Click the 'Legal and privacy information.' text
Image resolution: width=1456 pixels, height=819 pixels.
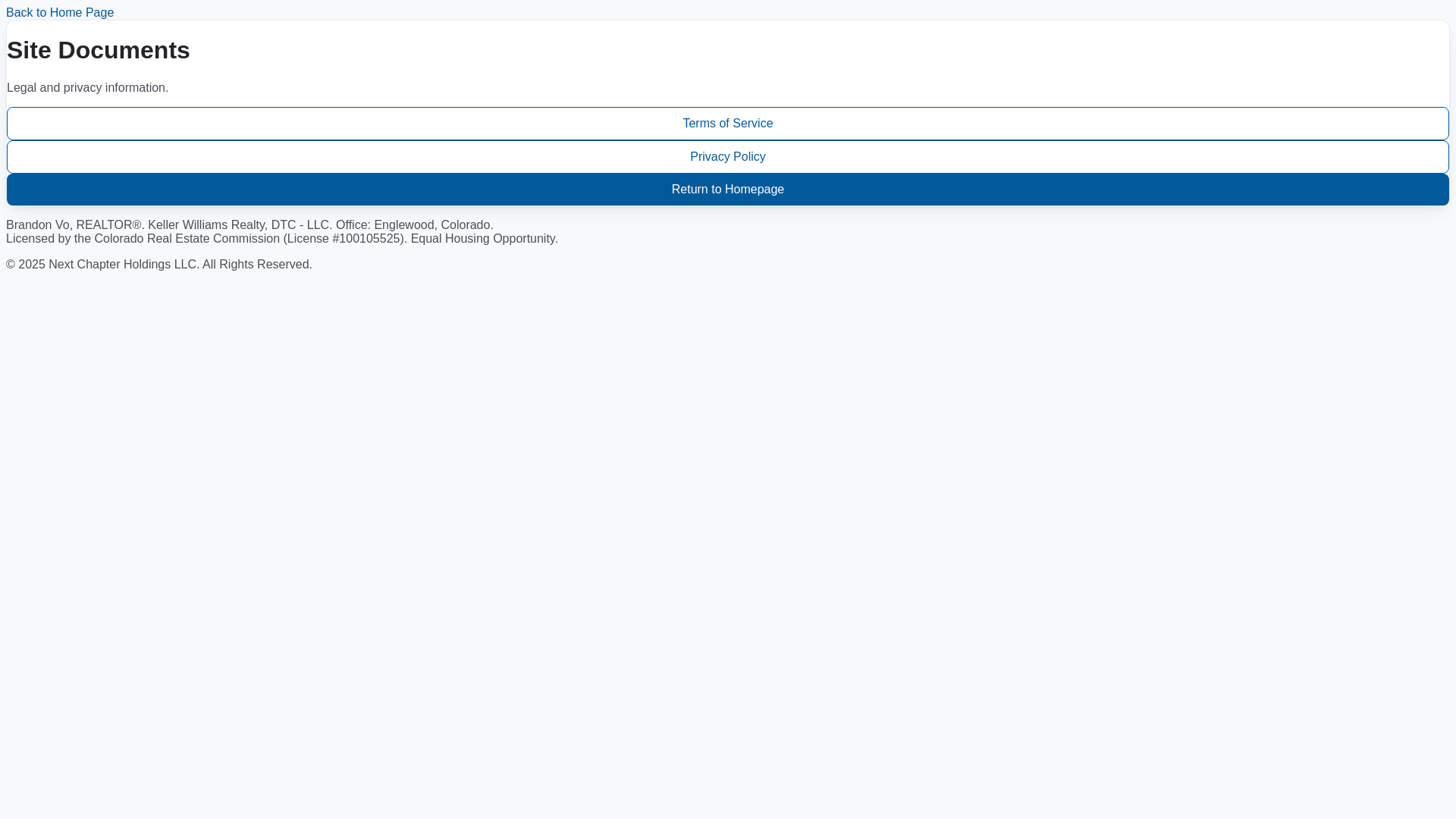[88, 88]
